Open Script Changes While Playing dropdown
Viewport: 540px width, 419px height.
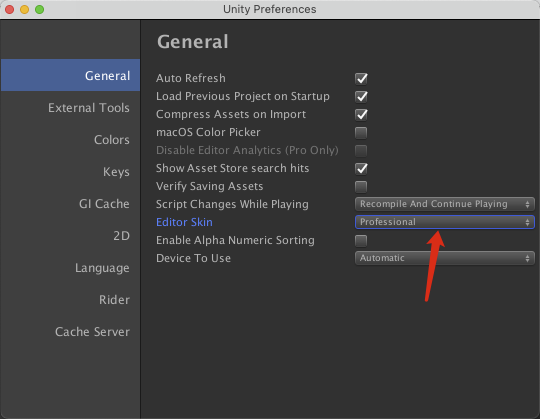click(445, 204)
